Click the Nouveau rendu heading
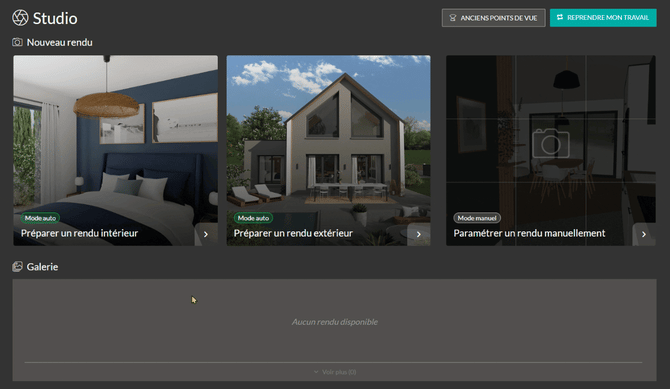 coord(59,42)
